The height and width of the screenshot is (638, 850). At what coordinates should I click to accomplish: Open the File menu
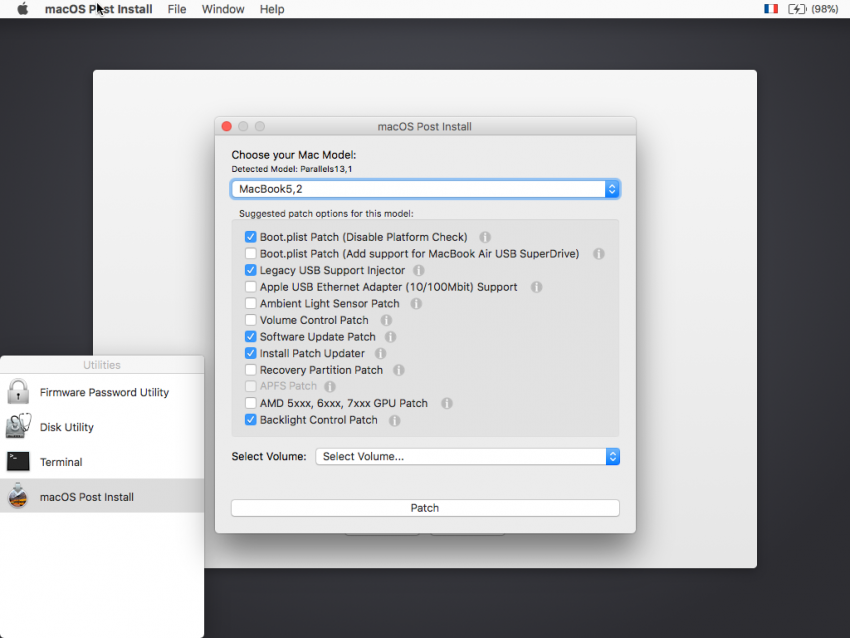177,9
